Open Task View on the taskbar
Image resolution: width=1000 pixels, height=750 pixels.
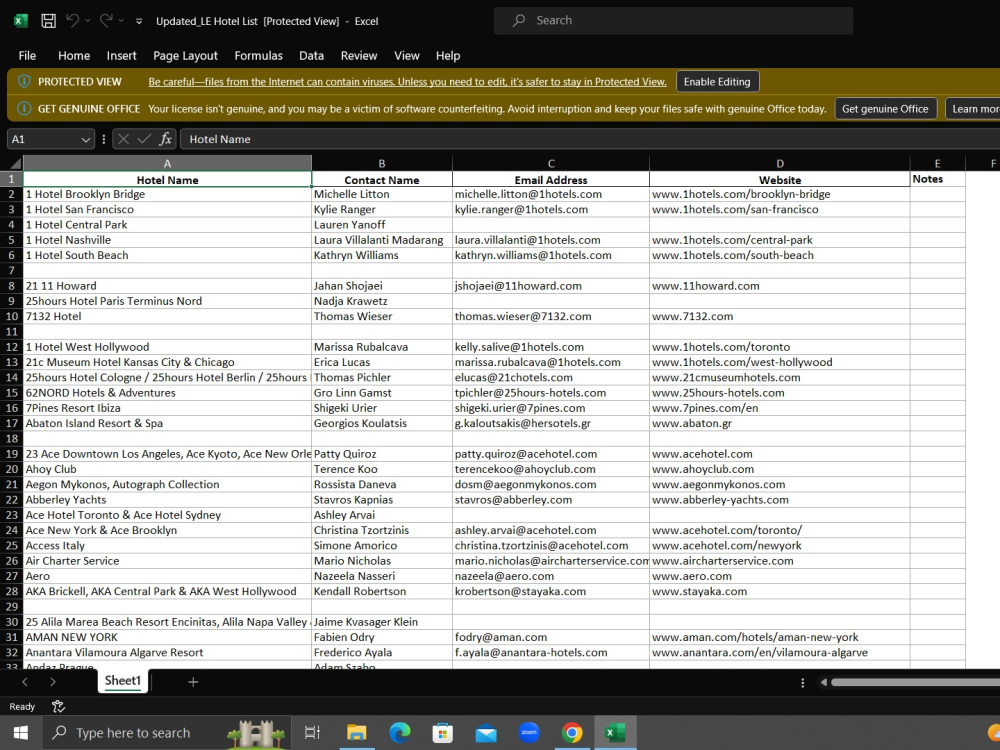[312, 733]
